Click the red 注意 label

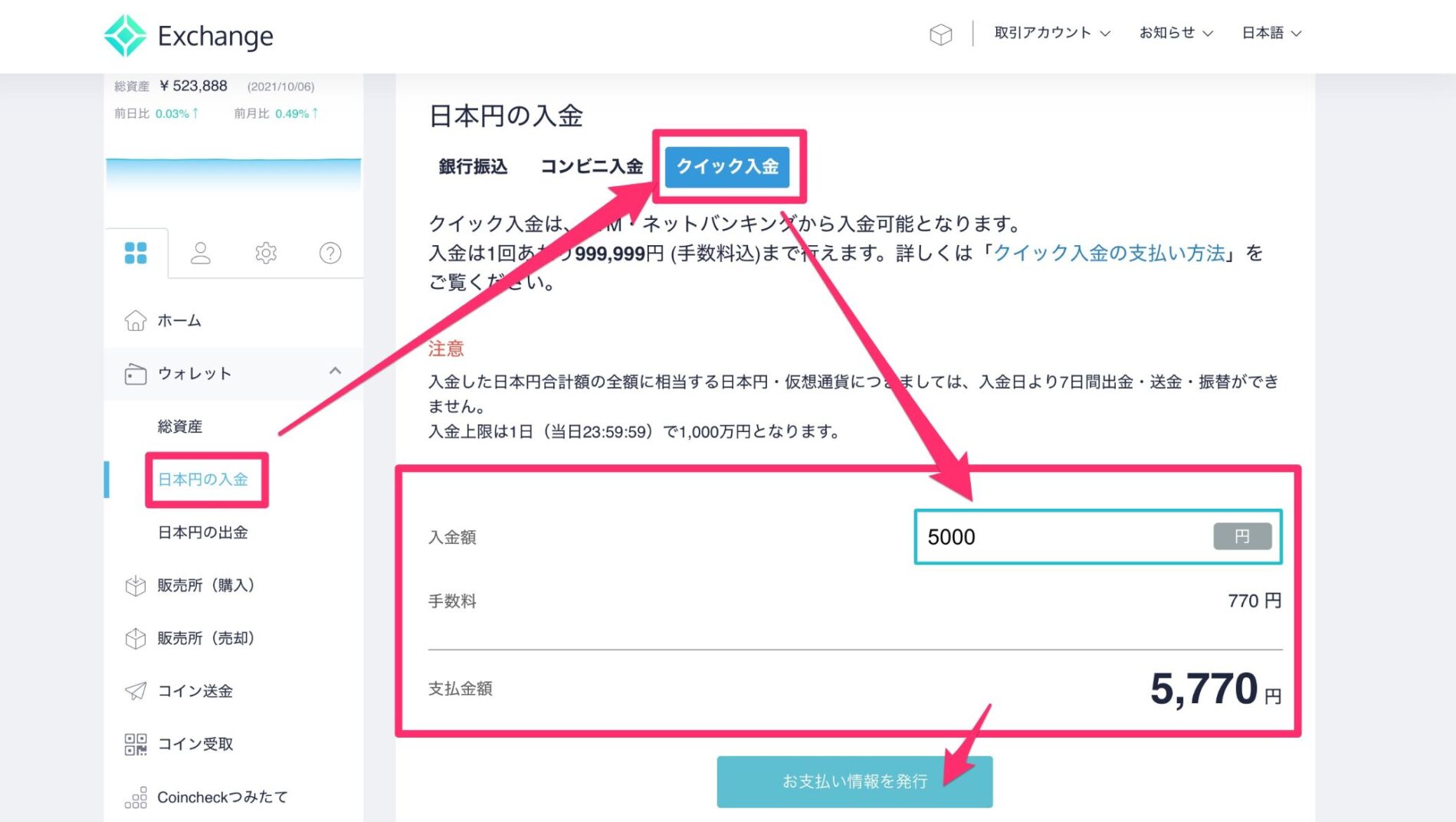coord(446,349)
